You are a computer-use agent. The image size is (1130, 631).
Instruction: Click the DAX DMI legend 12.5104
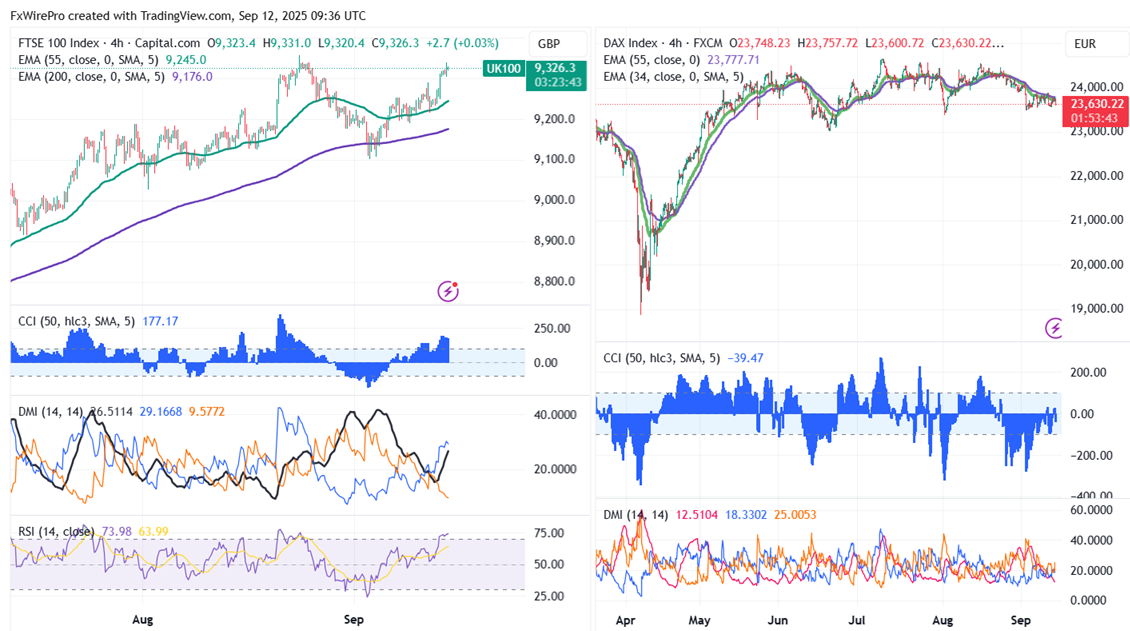(696, 515)
